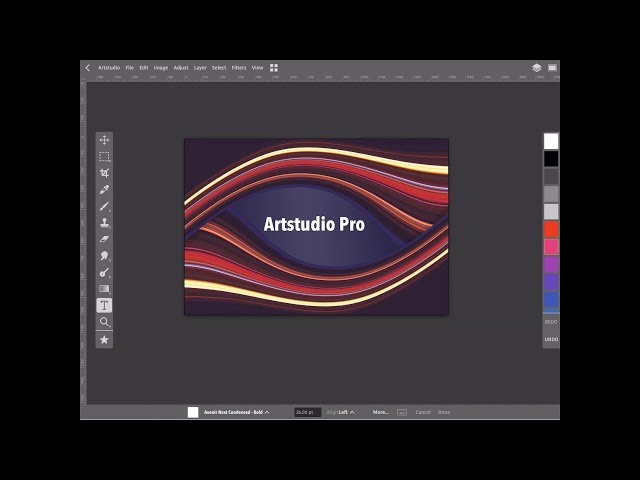Pick the black color swatch

point(551,159)
